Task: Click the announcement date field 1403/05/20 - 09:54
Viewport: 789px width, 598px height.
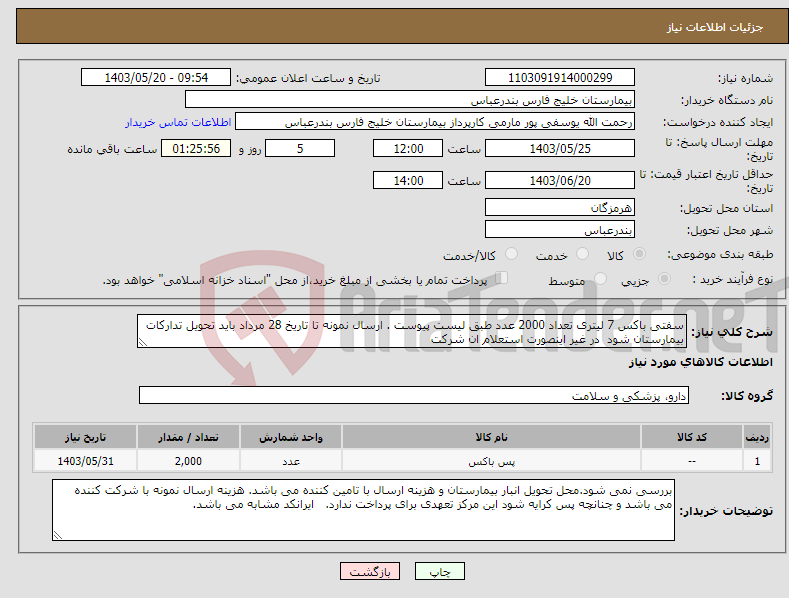Action: (156, 78)
